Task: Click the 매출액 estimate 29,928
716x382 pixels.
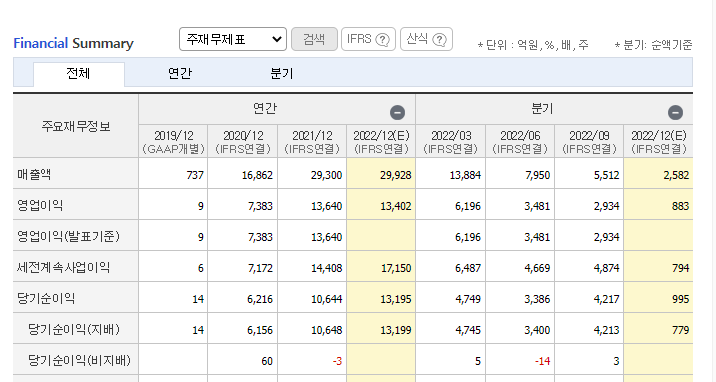Action: [395, 175]
